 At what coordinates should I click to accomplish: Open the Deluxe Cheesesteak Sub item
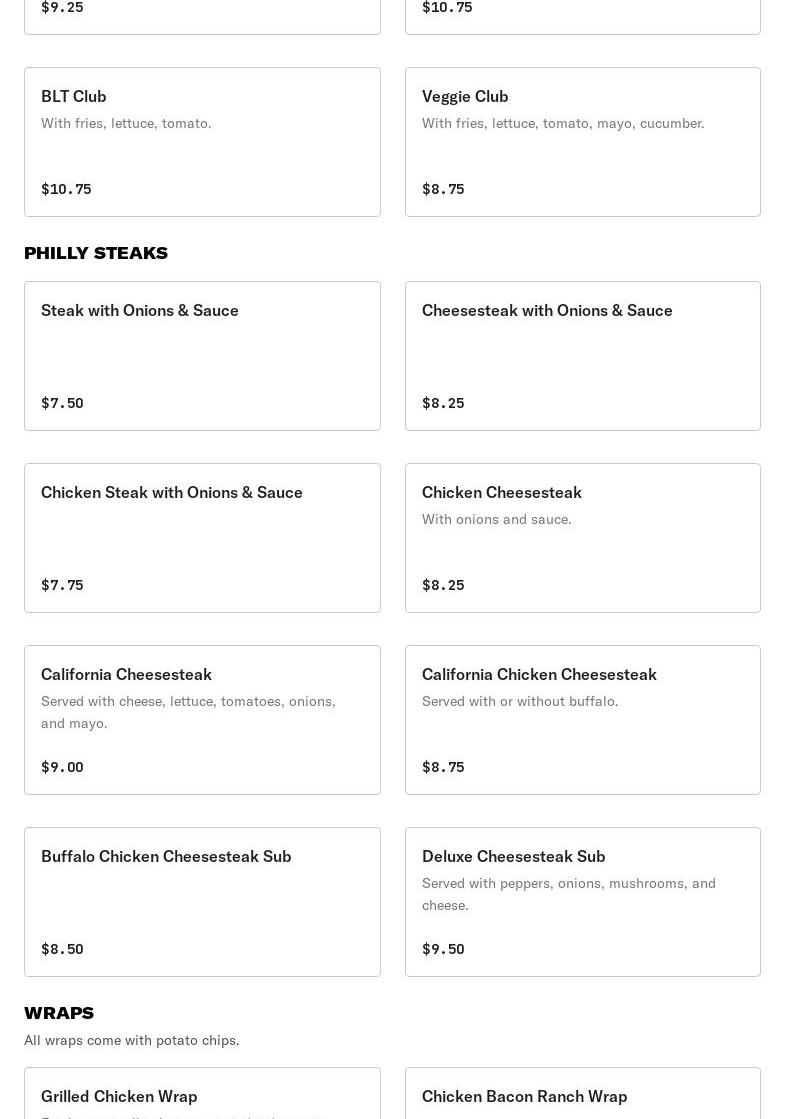[x=582, y=902]
